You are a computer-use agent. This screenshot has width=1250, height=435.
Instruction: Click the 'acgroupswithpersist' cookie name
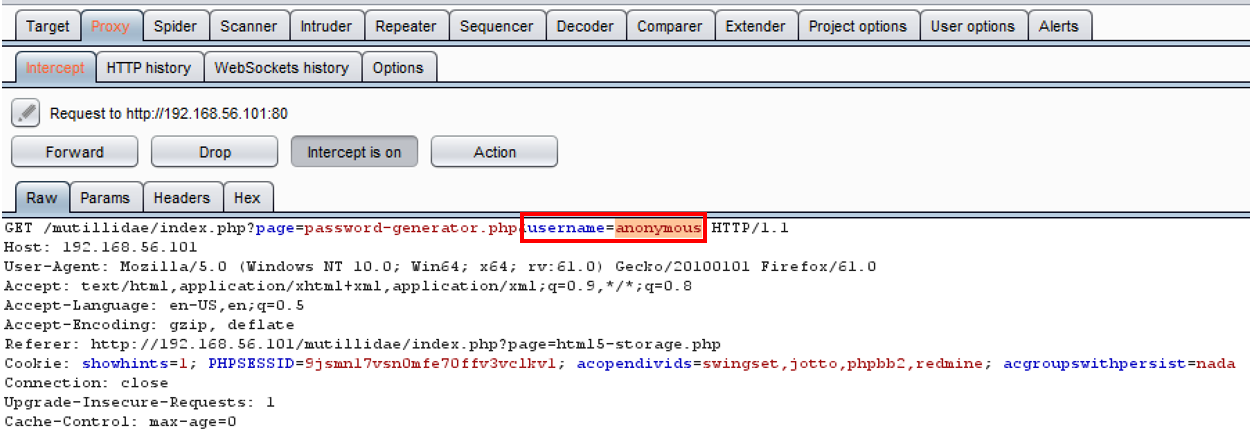1095,364
